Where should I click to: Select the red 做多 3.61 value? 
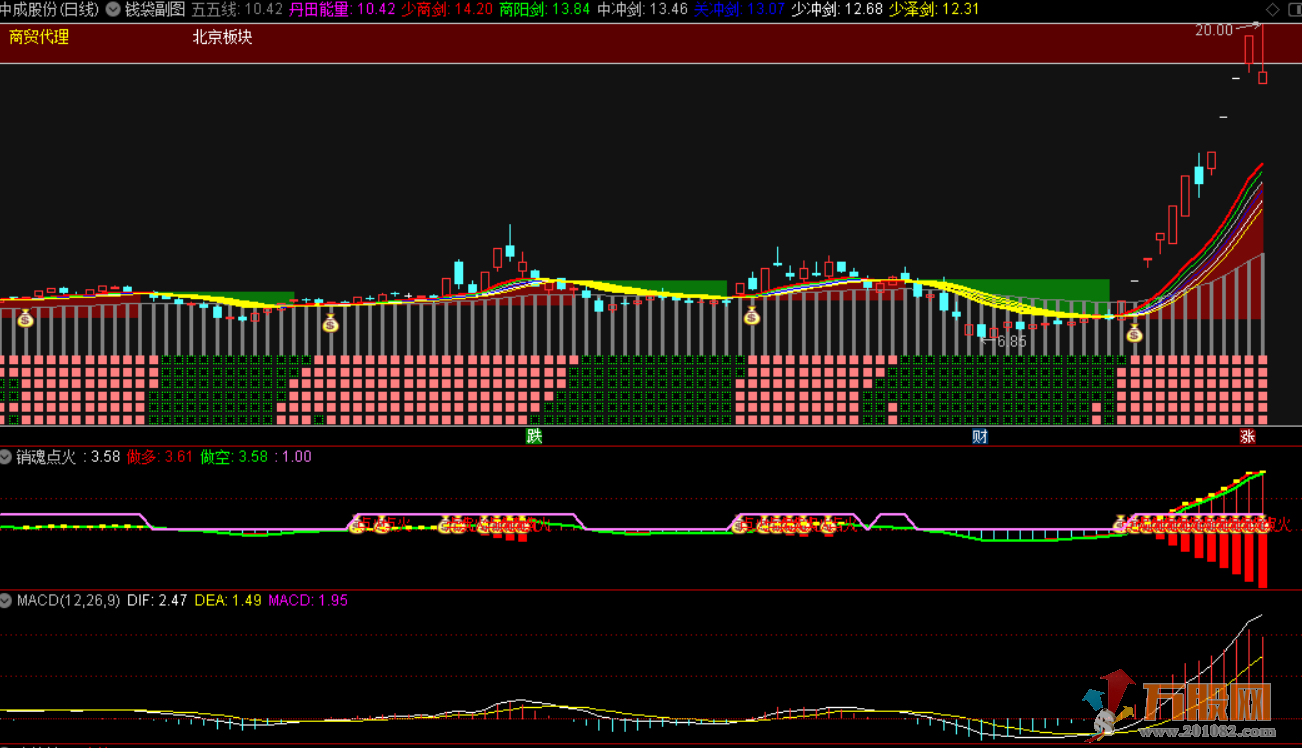click(160, 457)
